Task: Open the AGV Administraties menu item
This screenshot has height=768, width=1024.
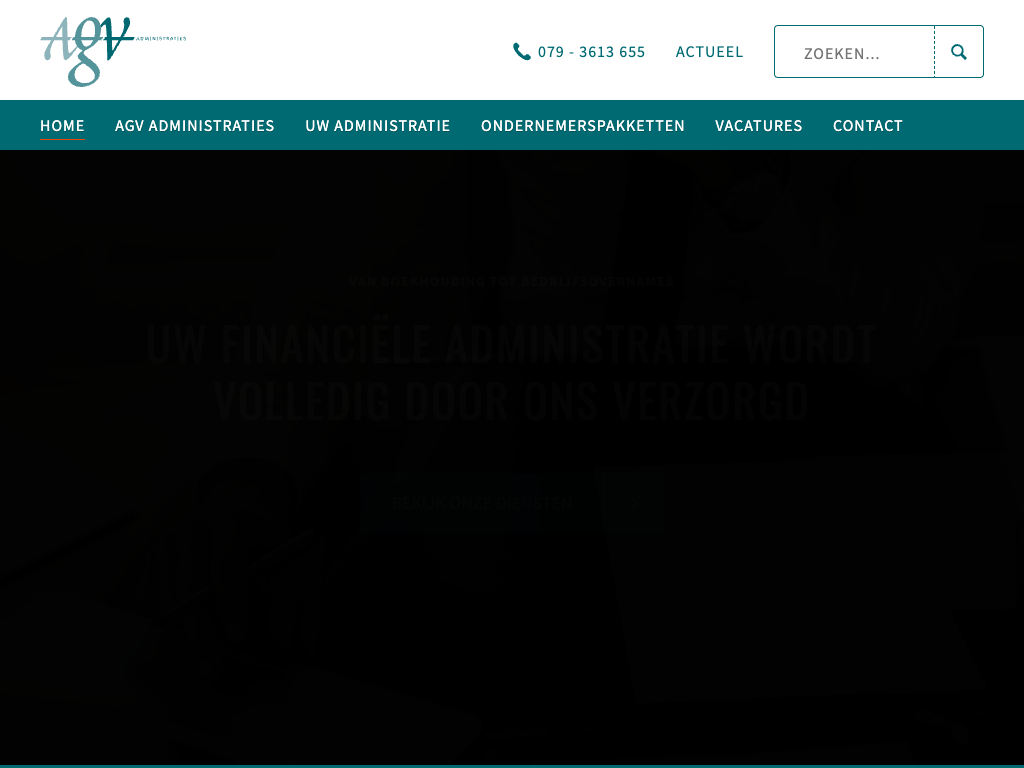Action: [x=194, y=126]
